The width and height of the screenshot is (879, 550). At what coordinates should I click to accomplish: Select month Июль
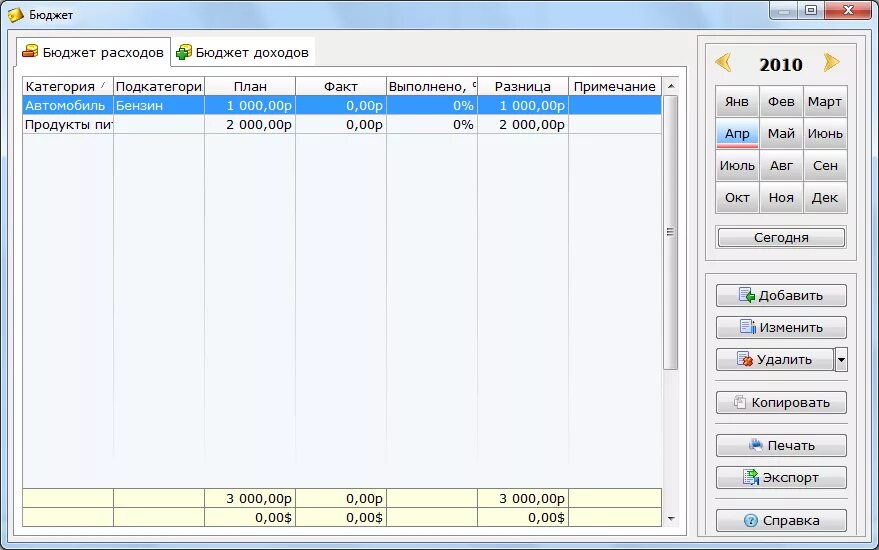tap(737, 165)
